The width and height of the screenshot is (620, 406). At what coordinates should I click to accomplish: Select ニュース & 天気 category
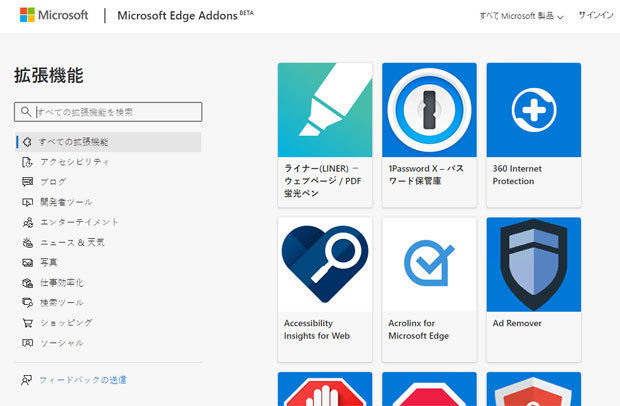coord(71,242)
